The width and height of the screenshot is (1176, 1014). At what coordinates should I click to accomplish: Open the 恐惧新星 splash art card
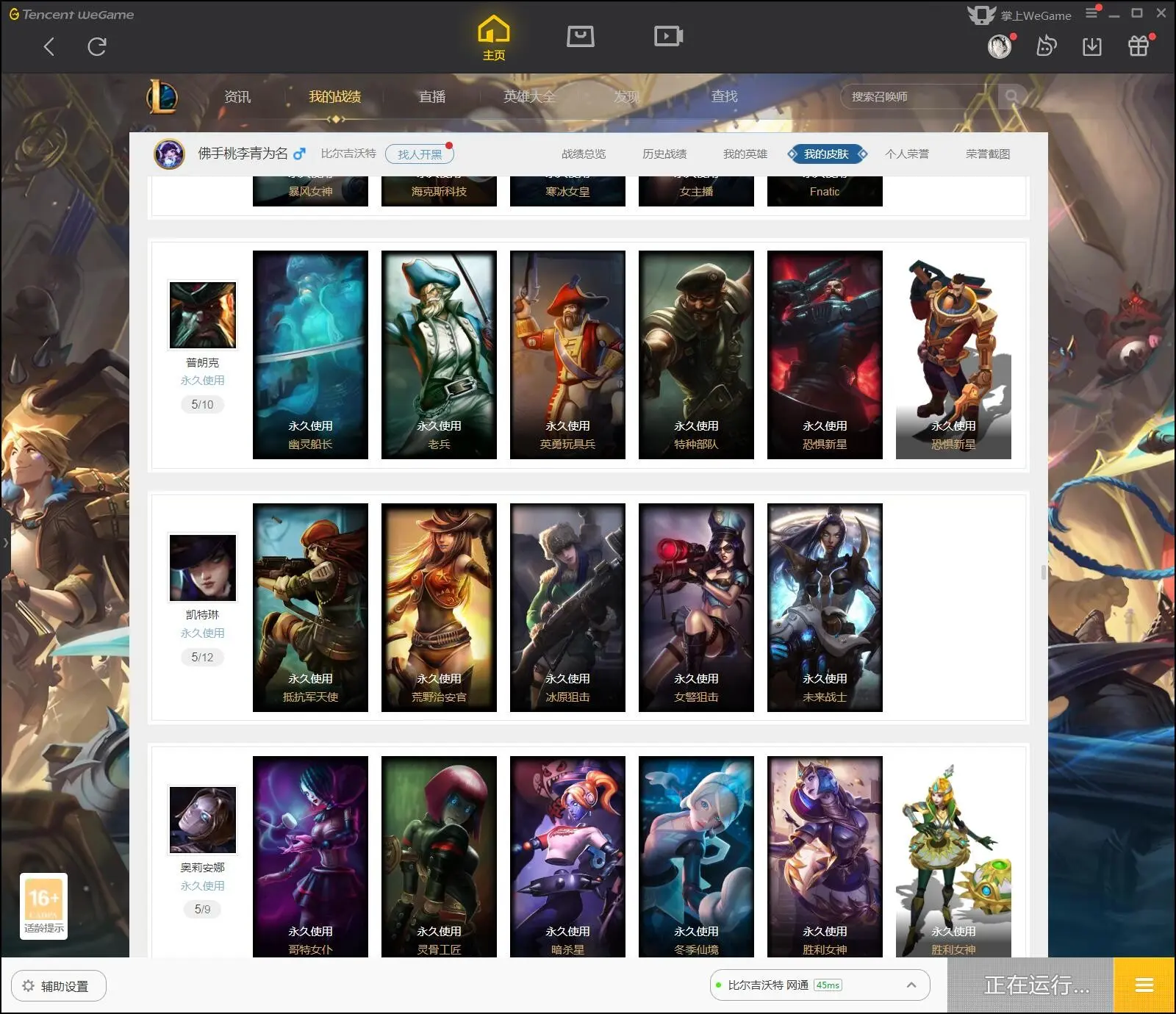(825, 355)
